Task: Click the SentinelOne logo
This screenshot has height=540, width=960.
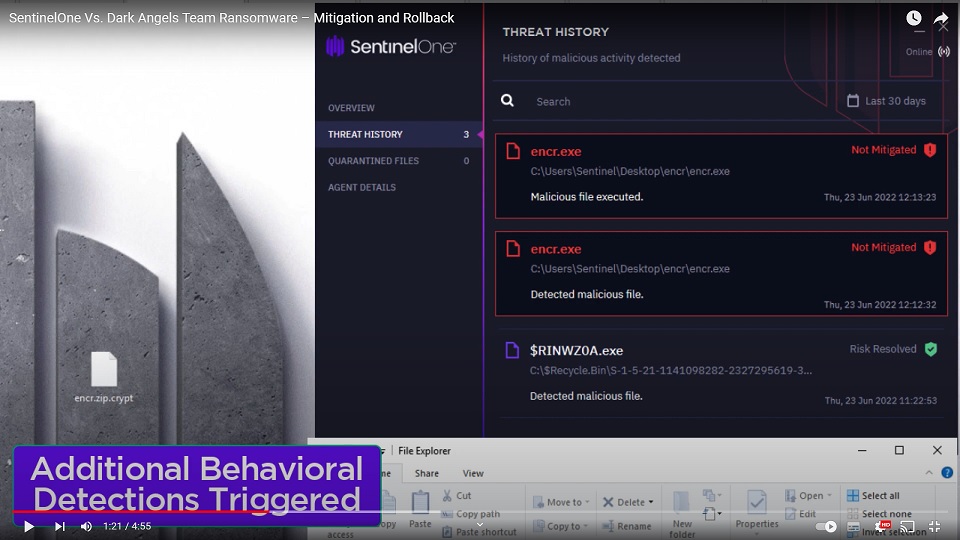Action: coord(391,46)
